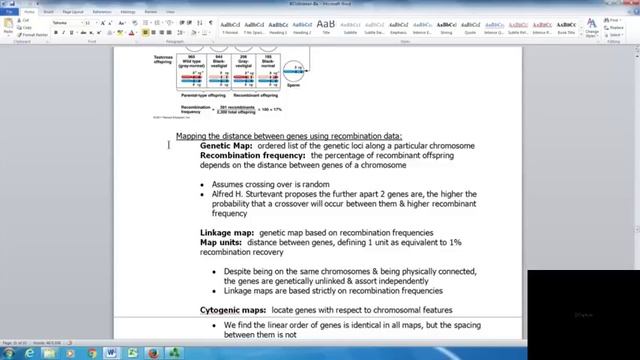Apply the Heading 1 style
This screenshot has width=640, height=360.
tap(278, 27)
